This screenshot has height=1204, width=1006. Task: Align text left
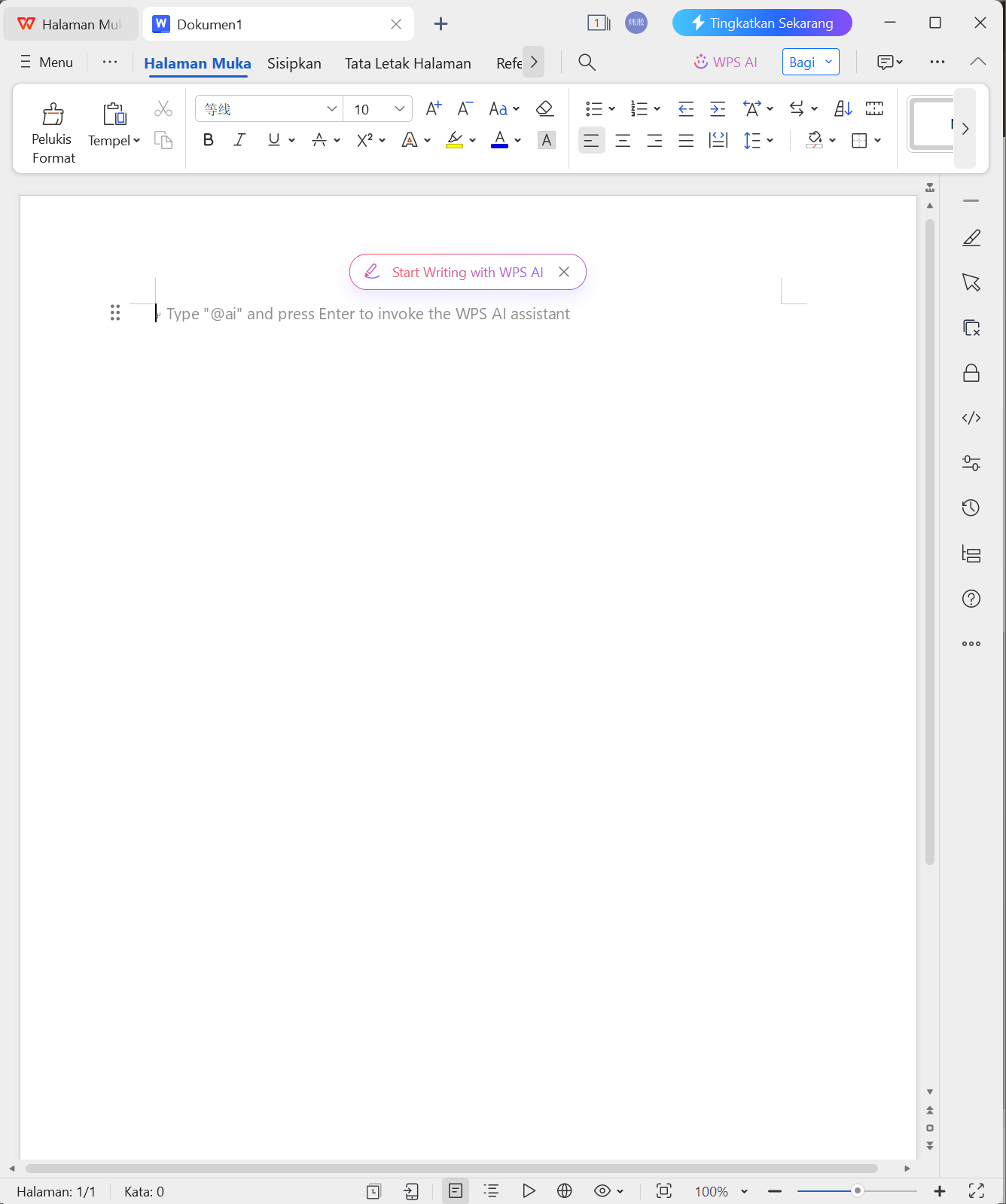[x=592, y=140]
